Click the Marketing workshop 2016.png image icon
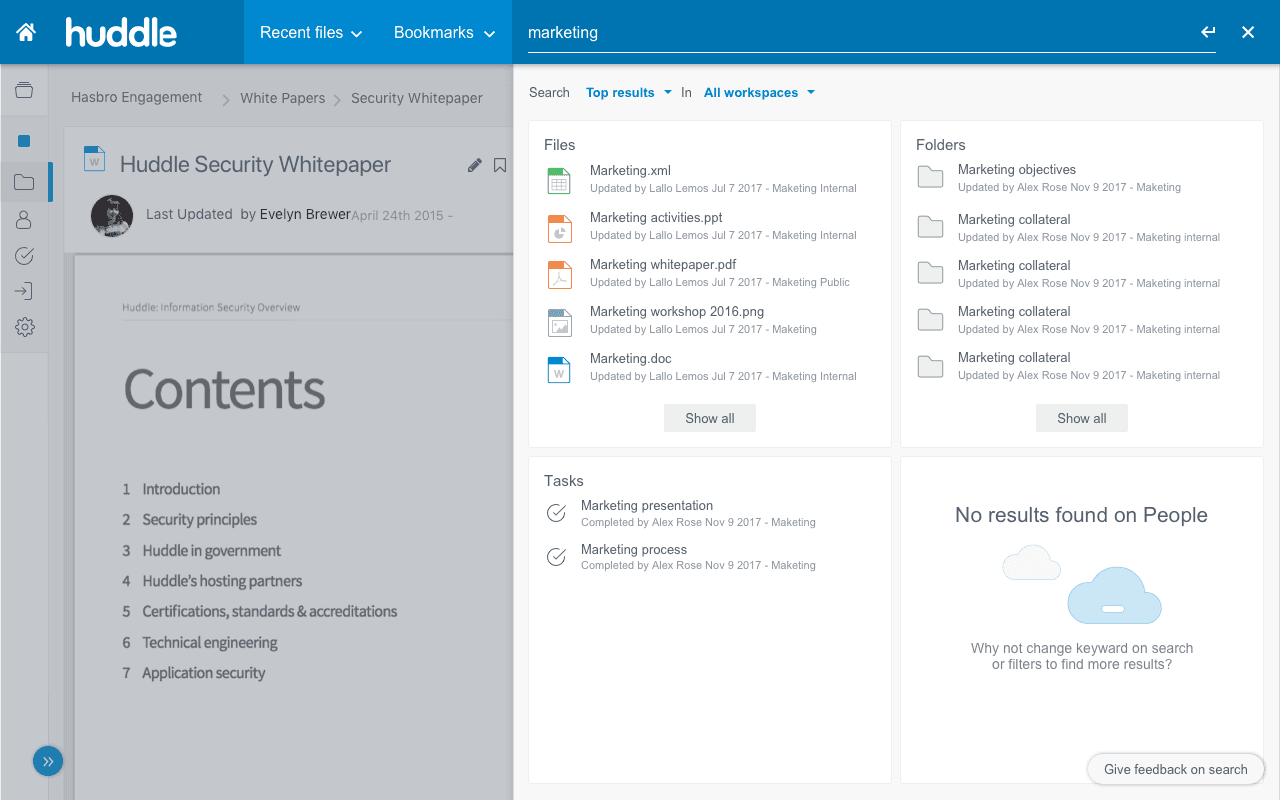This screenshot has height=800, width=1280. pyautogui.click(x=559, y=322)
